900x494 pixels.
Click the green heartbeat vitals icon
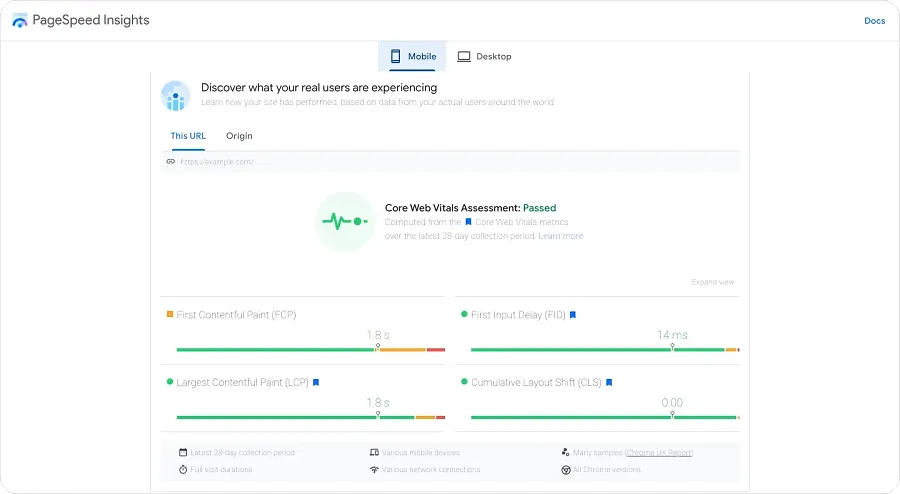344,221
